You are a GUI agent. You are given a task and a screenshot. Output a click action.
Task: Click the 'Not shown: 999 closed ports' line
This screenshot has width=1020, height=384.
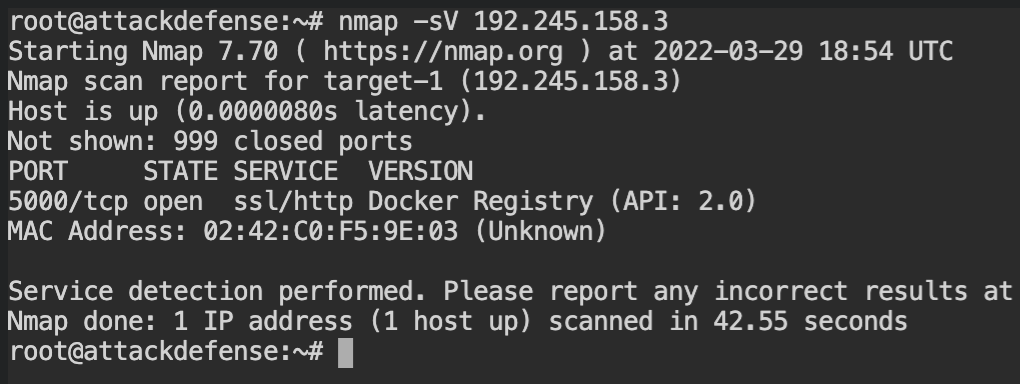[x=210, y=141]
